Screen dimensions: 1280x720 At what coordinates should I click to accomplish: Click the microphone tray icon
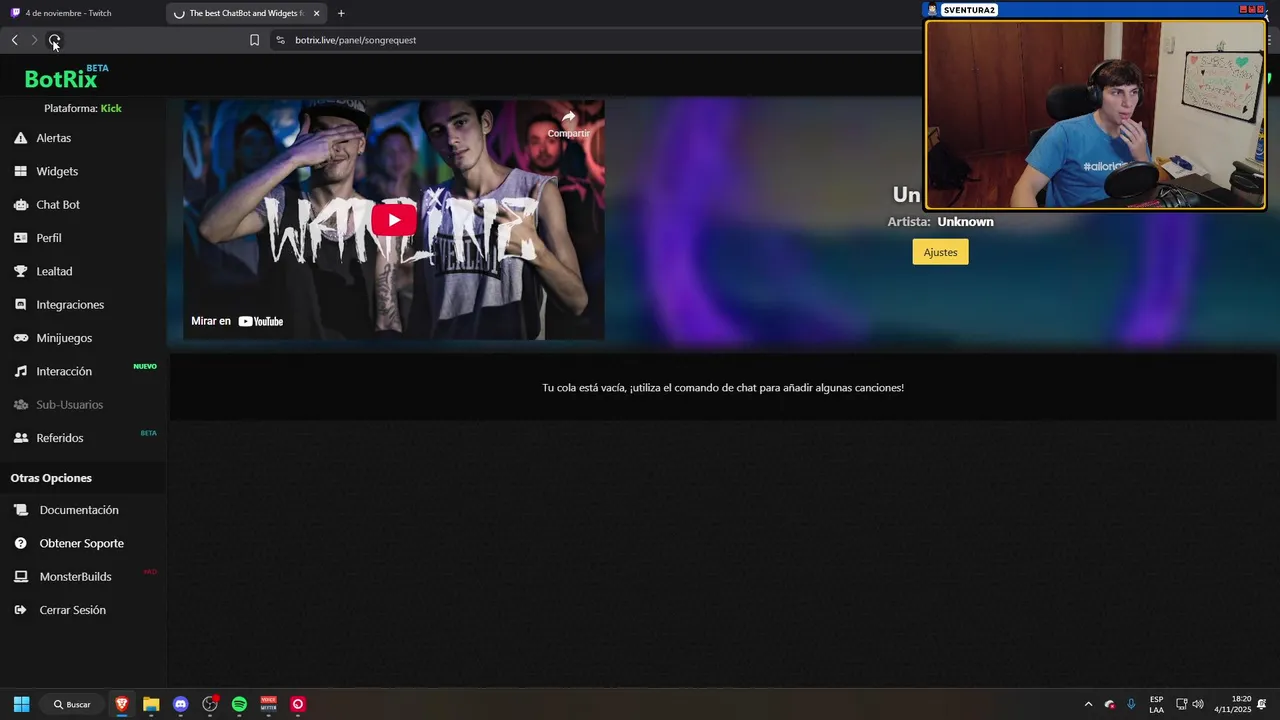pyautogui.click(x=1131, y=704)
